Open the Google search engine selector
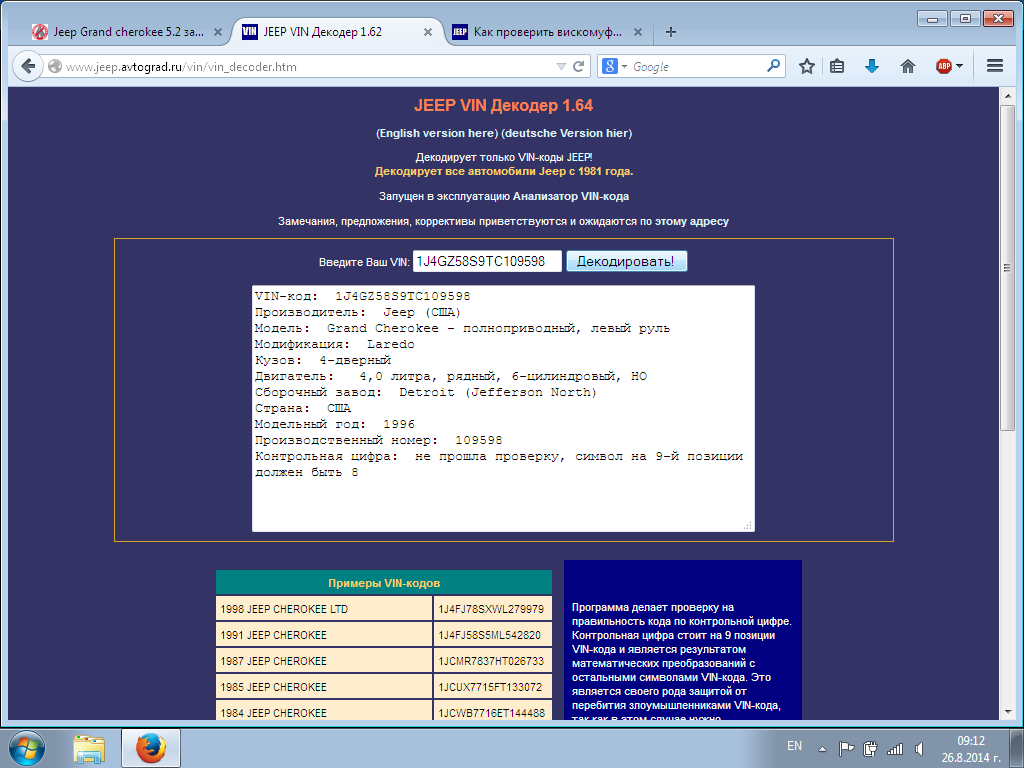Image resolution: width=1024 pixels, height=768 pixels. coord(615,67)
